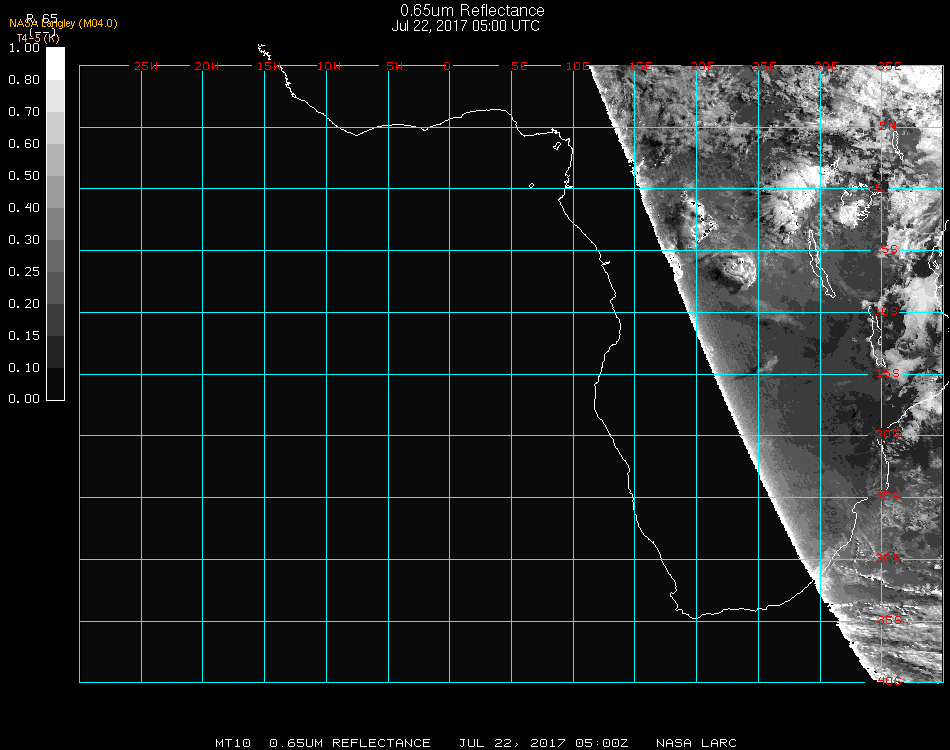Click the colorbar value "0.25"
950x750 pixels.
coord(24,272)
